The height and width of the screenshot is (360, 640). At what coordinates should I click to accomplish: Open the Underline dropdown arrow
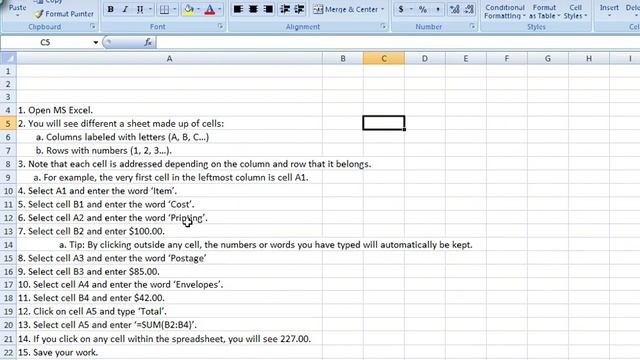(x=150, y=9)
